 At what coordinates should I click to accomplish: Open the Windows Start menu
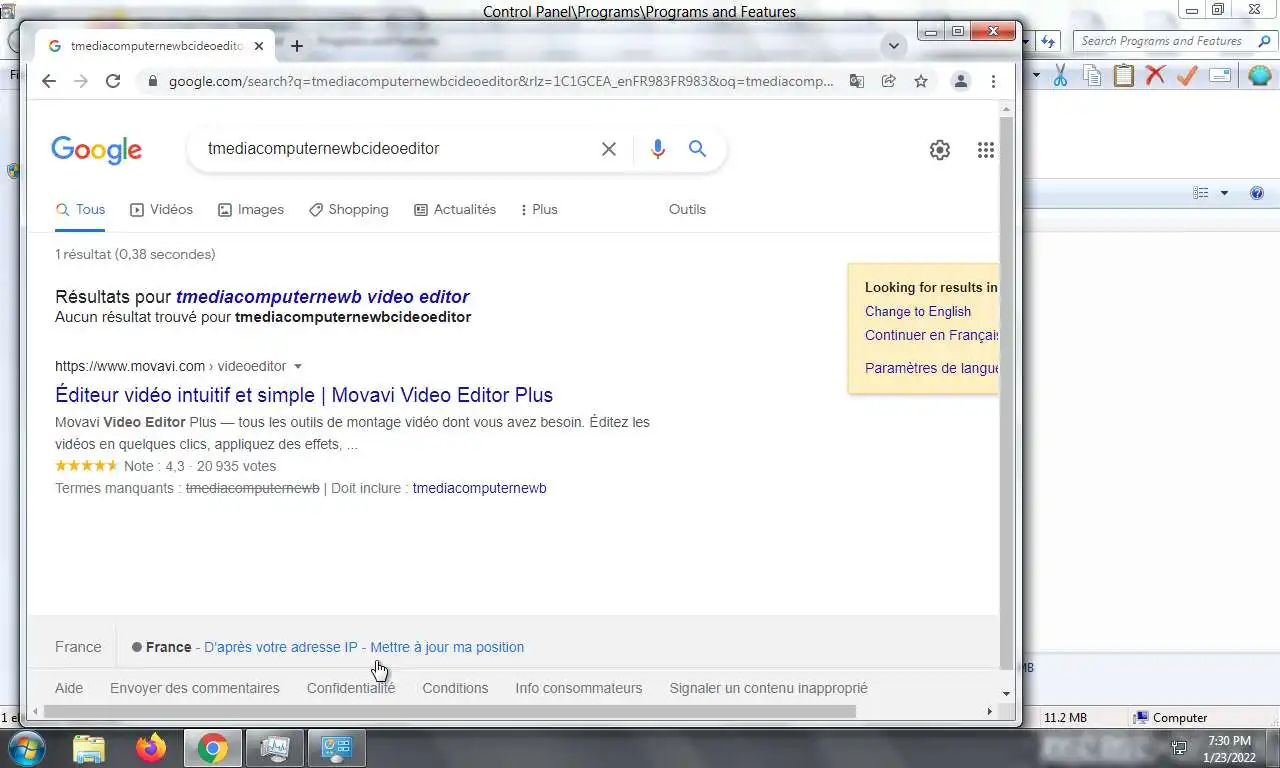26,748
